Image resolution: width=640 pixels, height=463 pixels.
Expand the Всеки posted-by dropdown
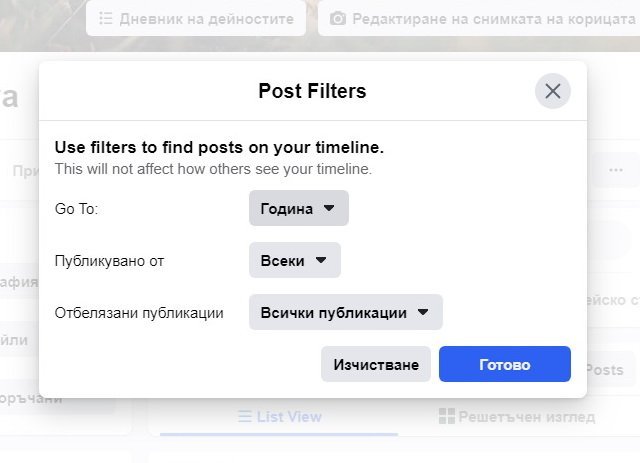[x=294, y=260]
